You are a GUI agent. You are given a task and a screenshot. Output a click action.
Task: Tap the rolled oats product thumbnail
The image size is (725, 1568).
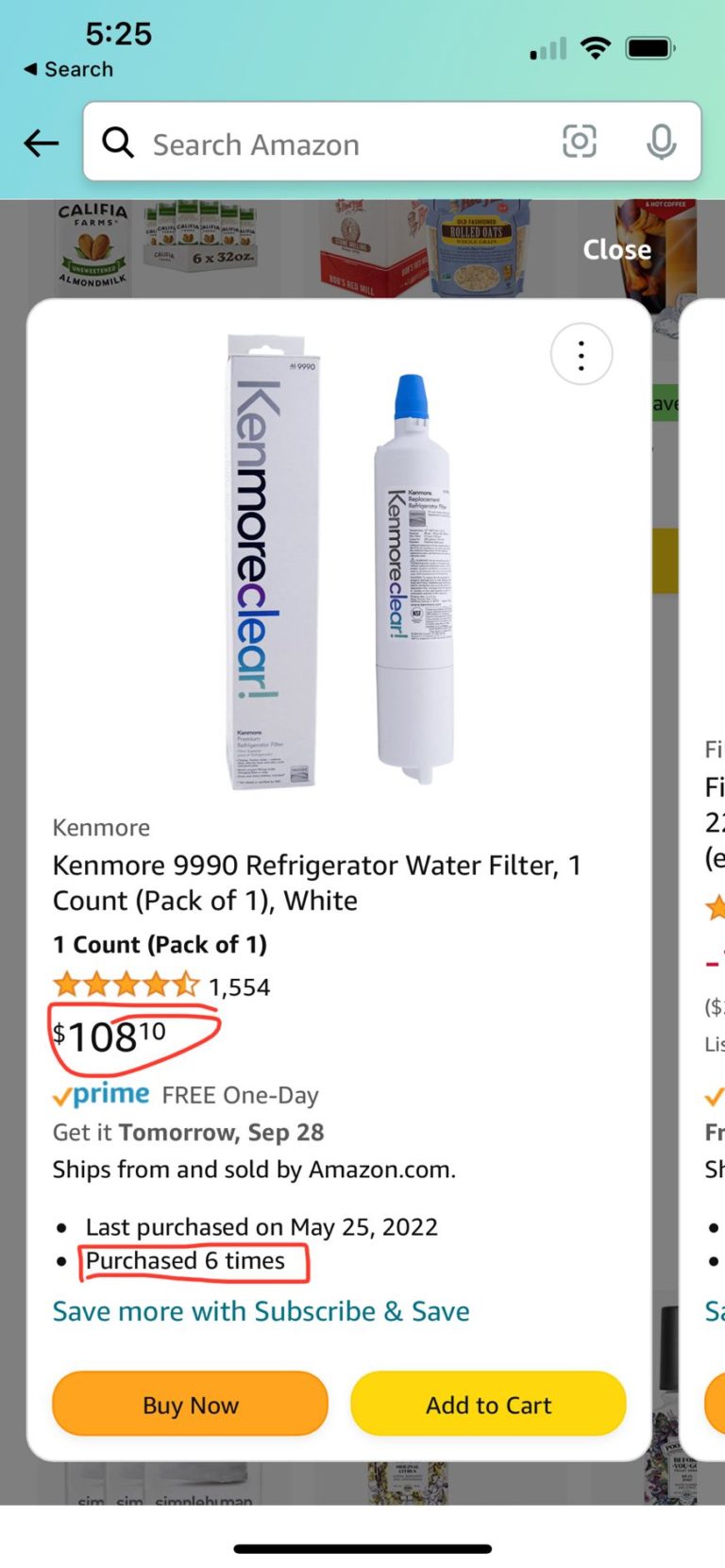click(x=477, y=247)
